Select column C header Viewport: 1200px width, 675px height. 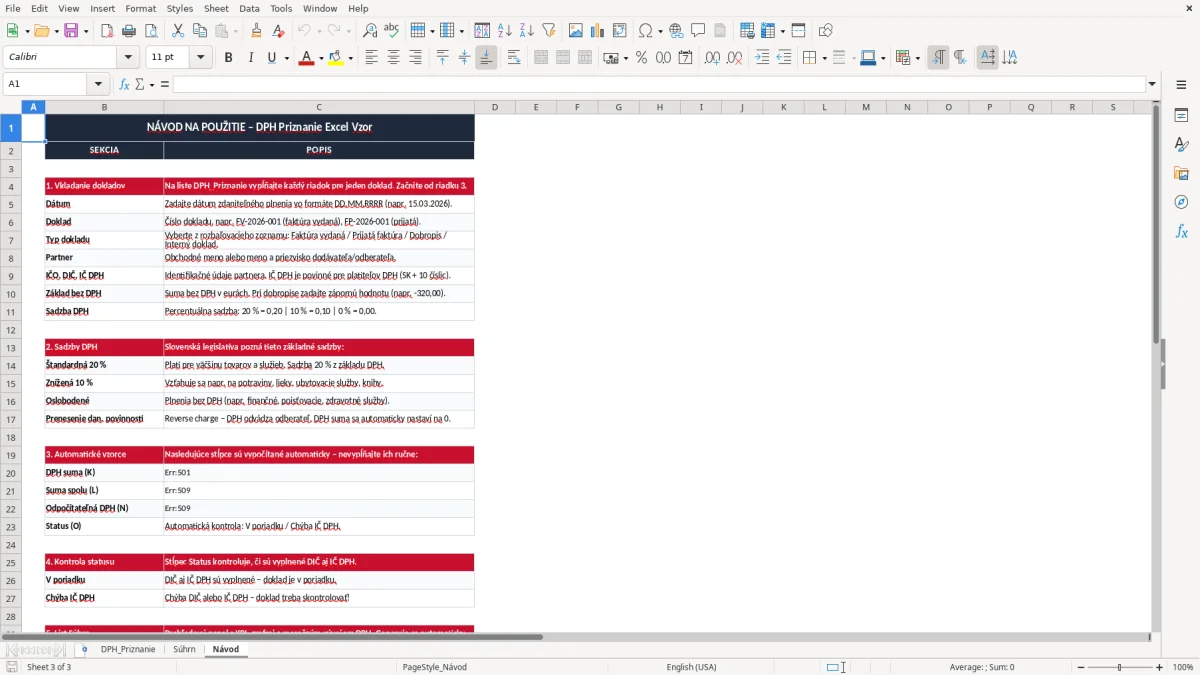[x=319, y=107]
